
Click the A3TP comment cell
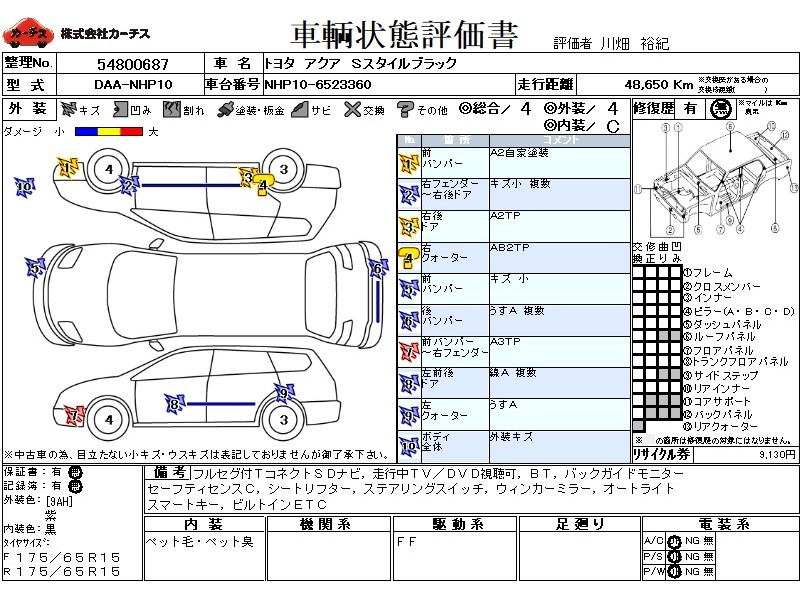tap(560, 352)
